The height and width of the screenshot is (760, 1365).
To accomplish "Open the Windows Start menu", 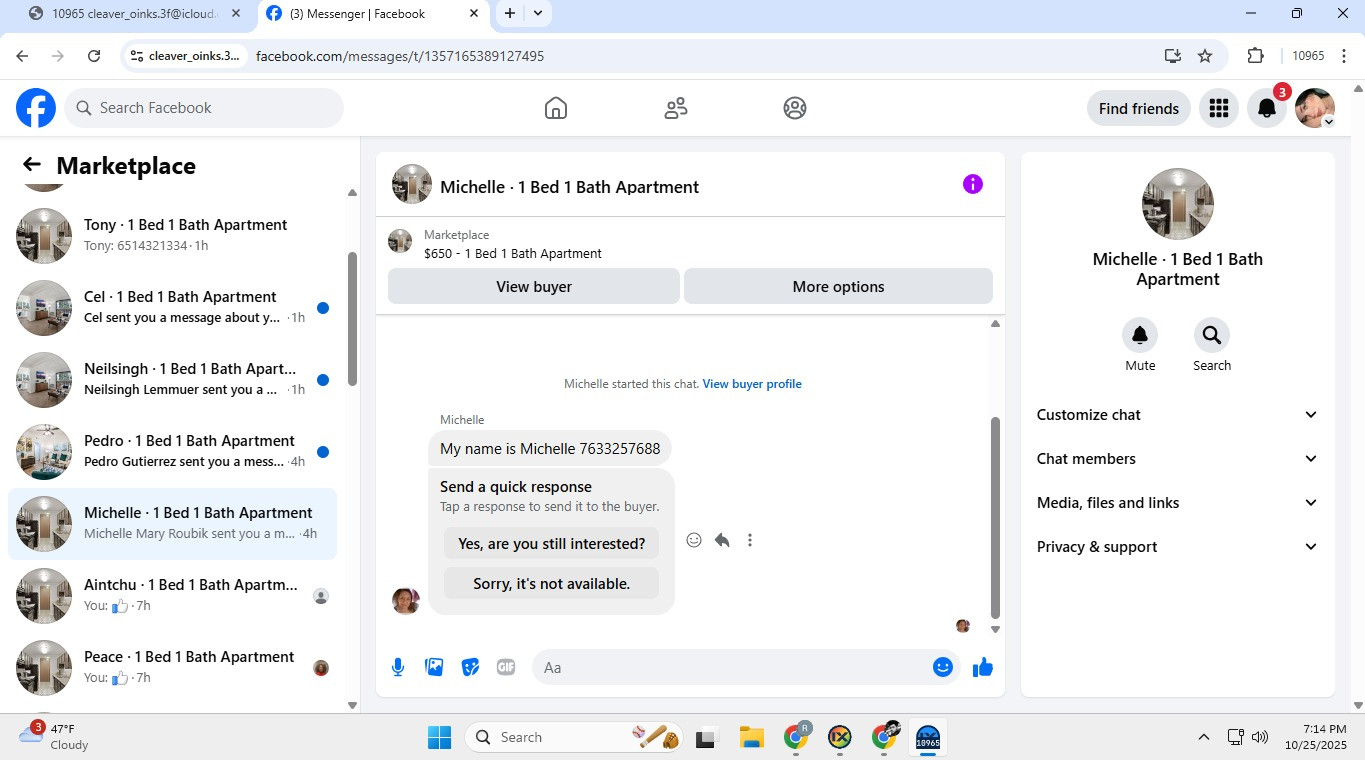I will click(439, 737).
